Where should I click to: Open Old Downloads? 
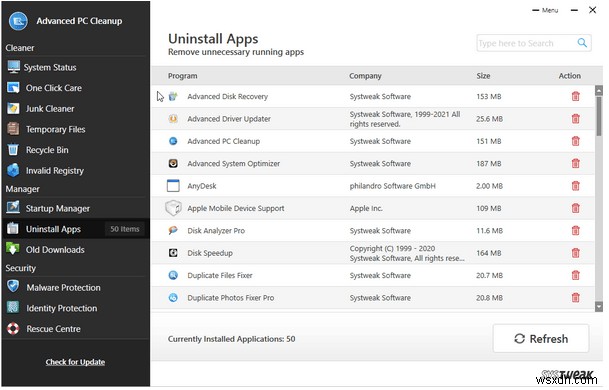75,250
